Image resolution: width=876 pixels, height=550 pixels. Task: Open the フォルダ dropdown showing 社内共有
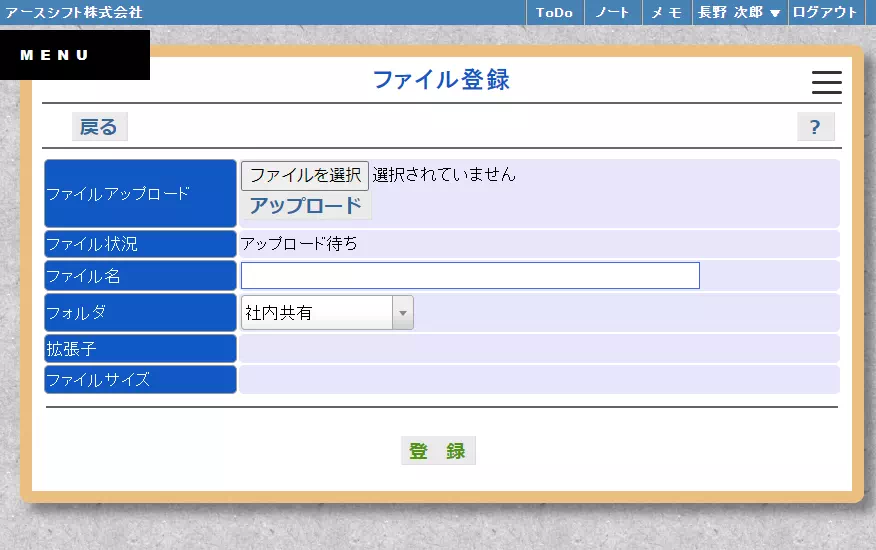(x=327, y=312)
